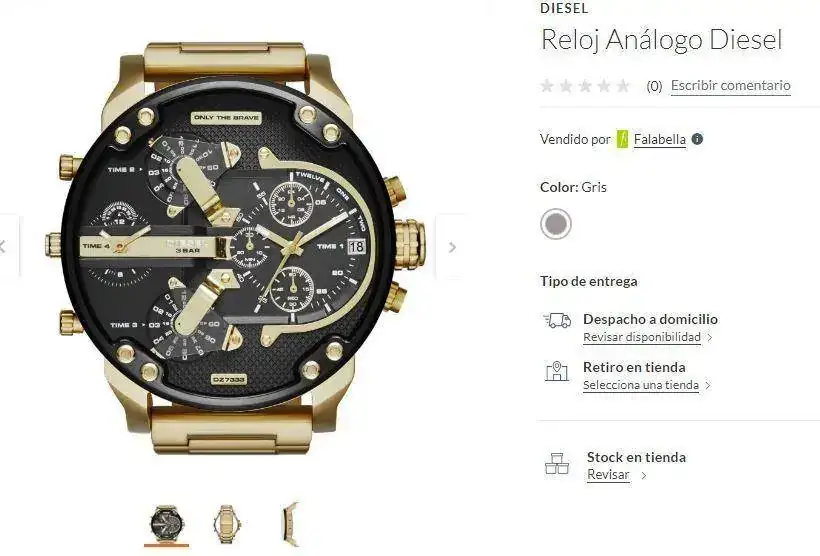Click the home delivery truck icon

(x=557, y=320)
